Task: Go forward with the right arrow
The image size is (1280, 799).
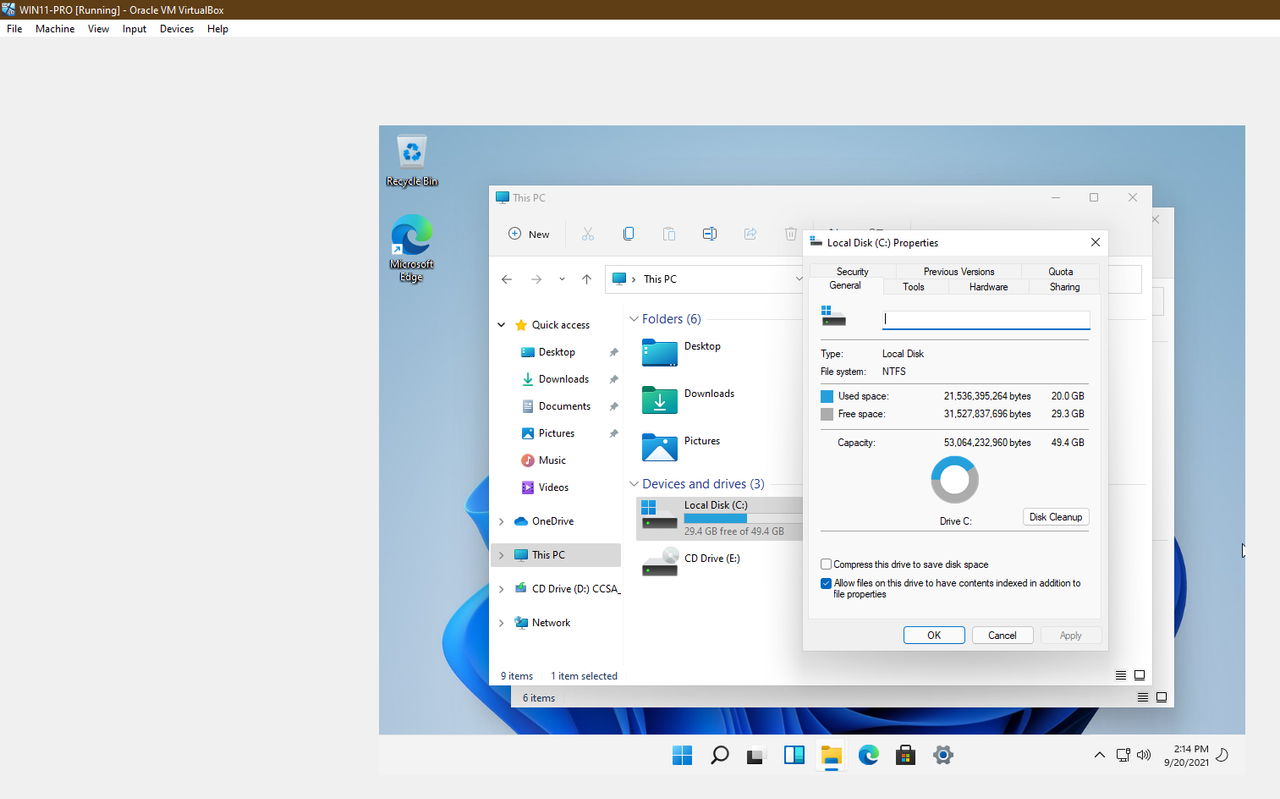Action: tap(536, 279)
